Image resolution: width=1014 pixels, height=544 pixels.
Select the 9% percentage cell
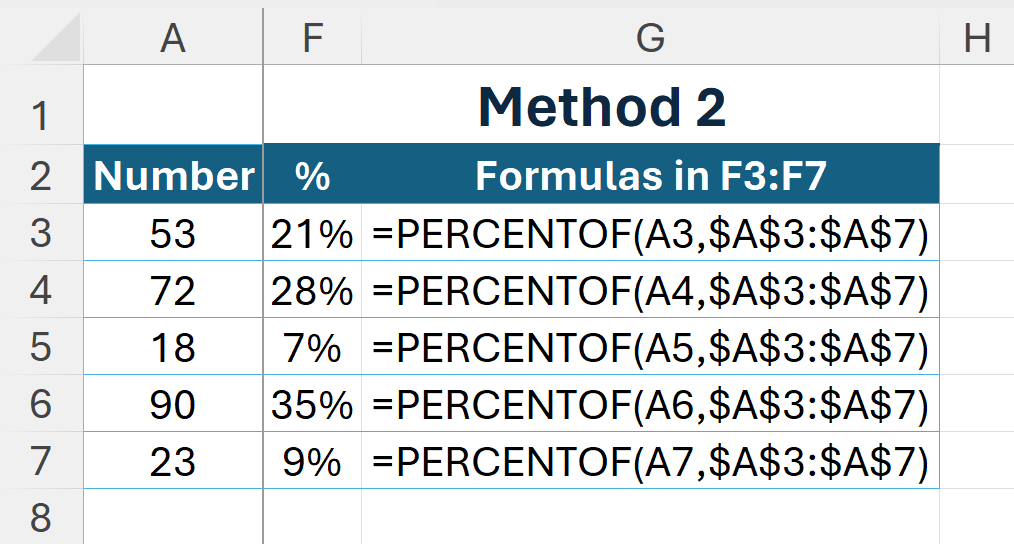point(312,460)
